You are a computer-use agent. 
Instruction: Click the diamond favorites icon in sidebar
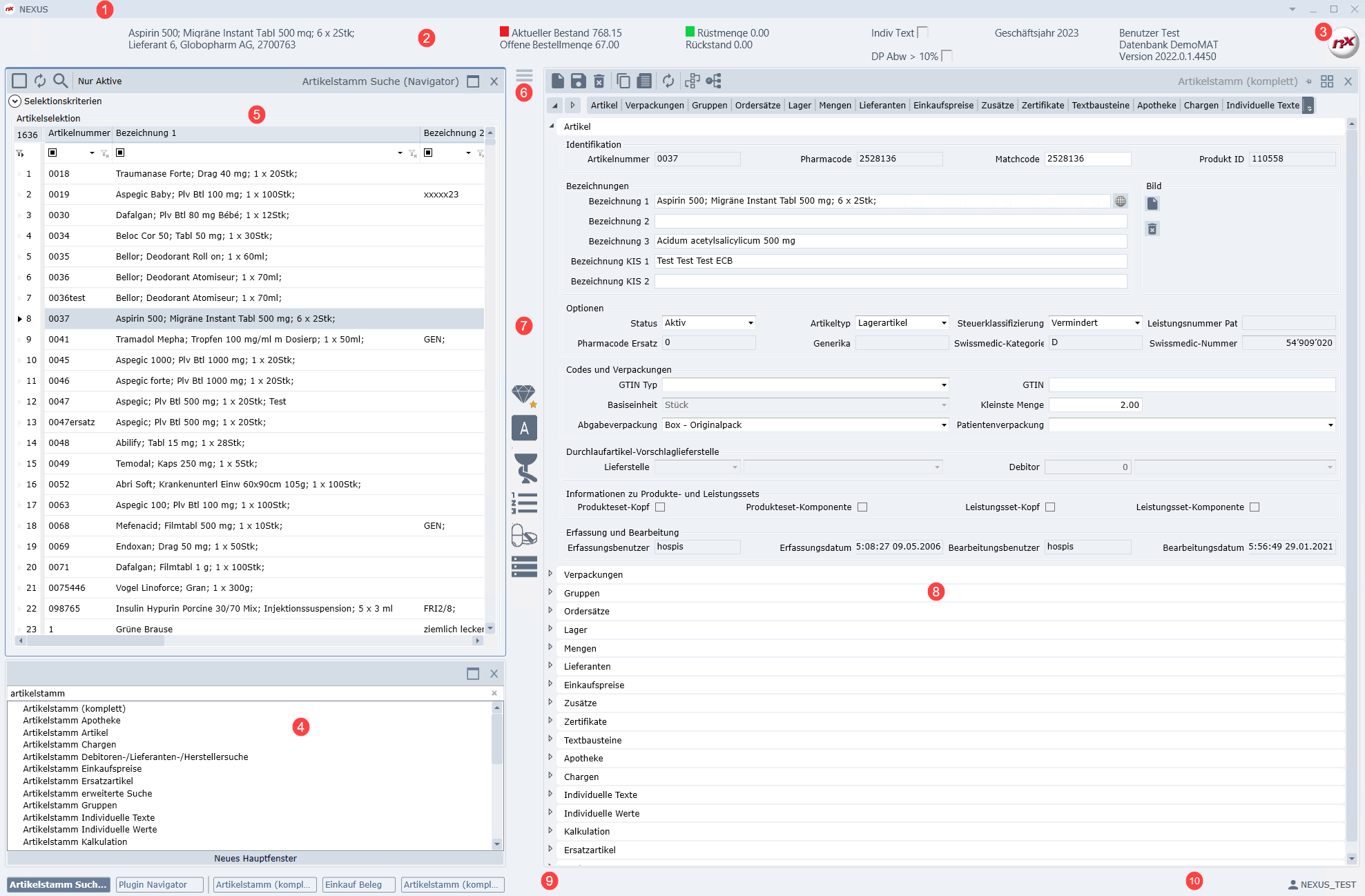[524, 395]
